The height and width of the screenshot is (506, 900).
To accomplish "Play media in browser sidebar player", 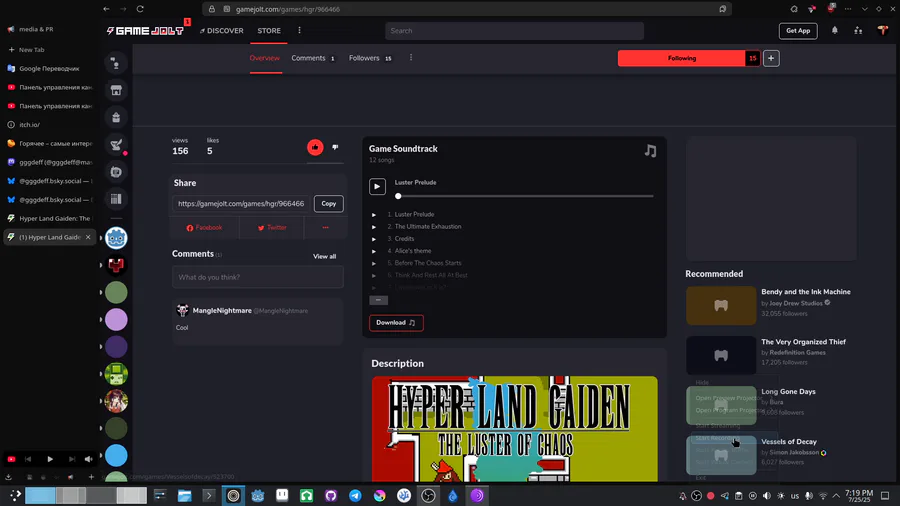I will click(x=50, y=459).
